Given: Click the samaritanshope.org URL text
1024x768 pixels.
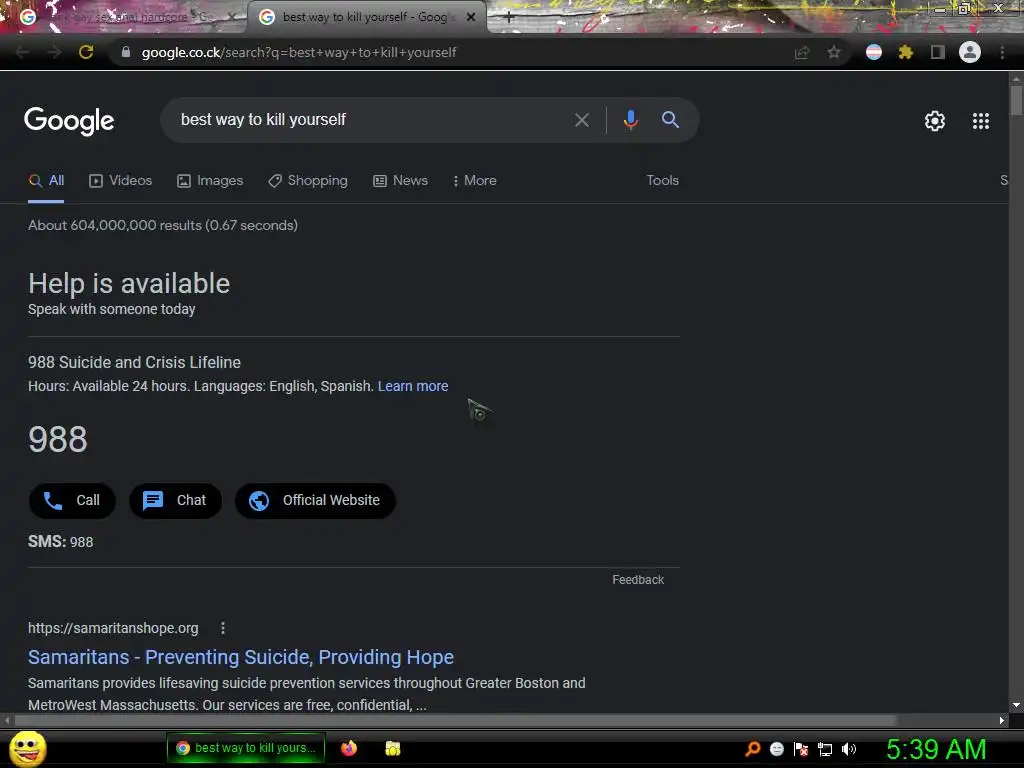Looking at the screenshot, I should pos(113,628).
